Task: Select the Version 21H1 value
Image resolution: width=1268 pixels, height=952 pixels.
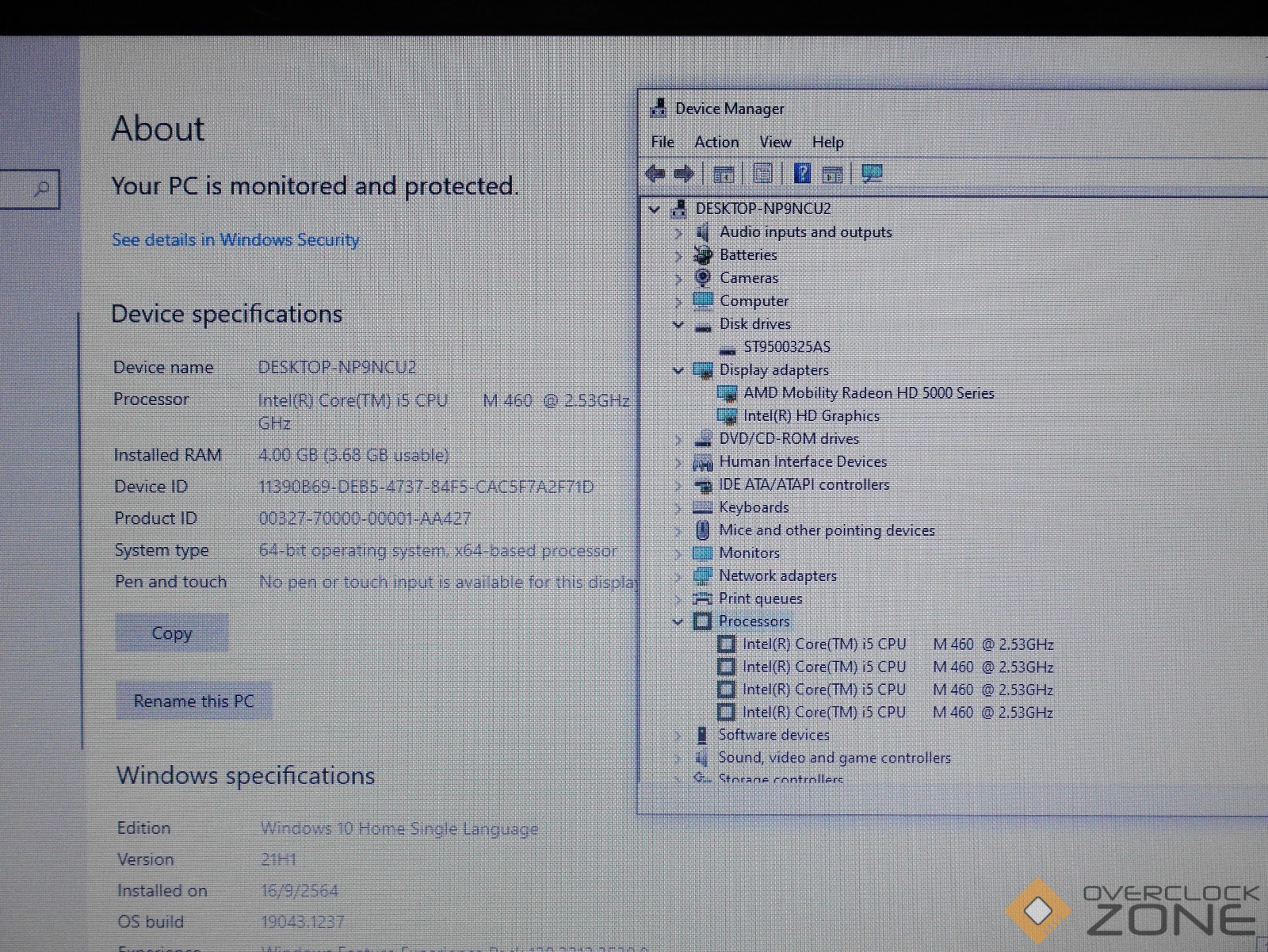Action: pyautogui.click(x=278, y=859)
